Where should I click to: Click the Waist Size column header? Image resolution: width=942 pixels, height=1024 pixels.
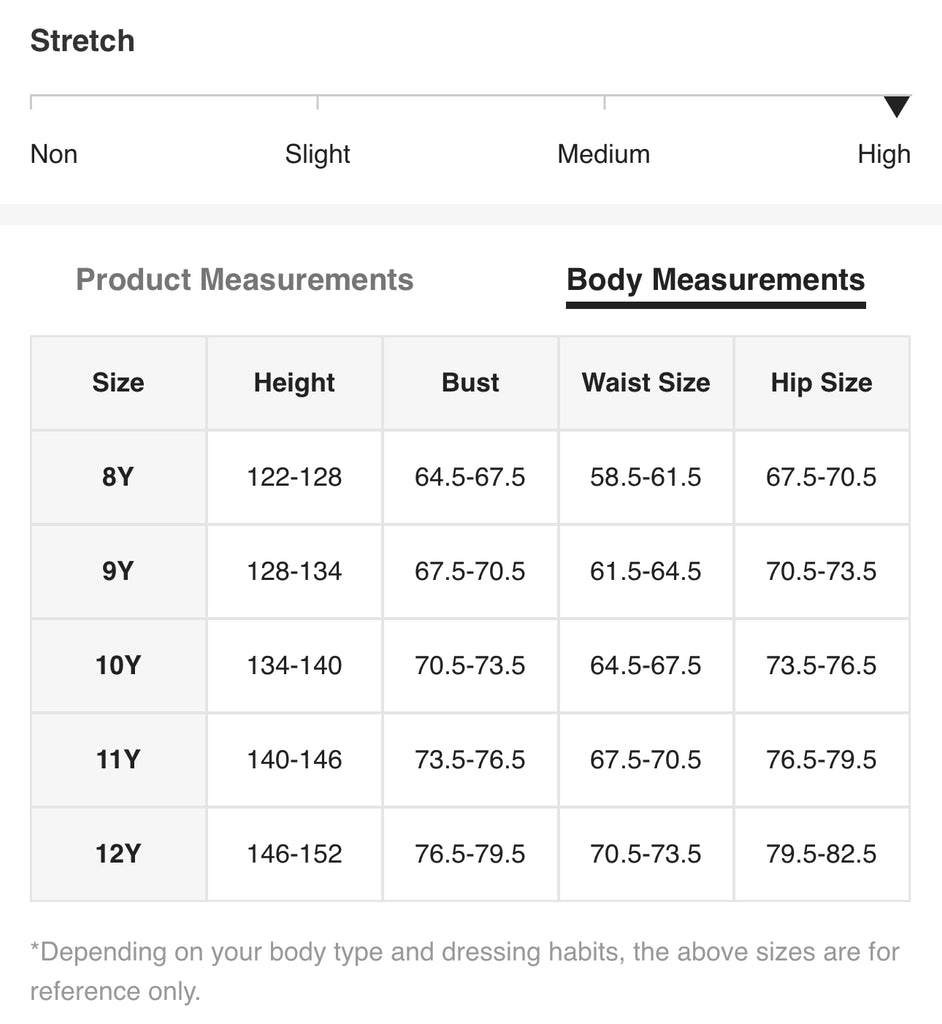(646, 382)
